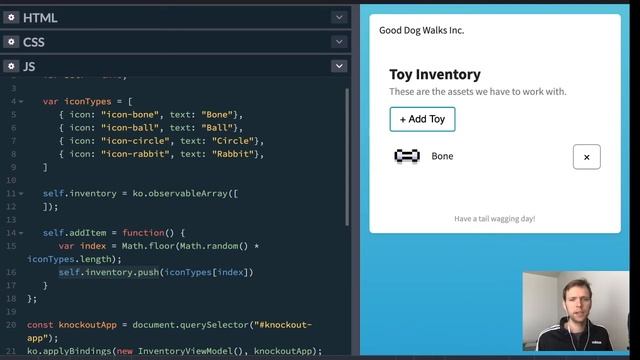Viewport: 640px width, 360px height.
Task: Click the JS editor vertical scrollbar
Action: [347, 157]
